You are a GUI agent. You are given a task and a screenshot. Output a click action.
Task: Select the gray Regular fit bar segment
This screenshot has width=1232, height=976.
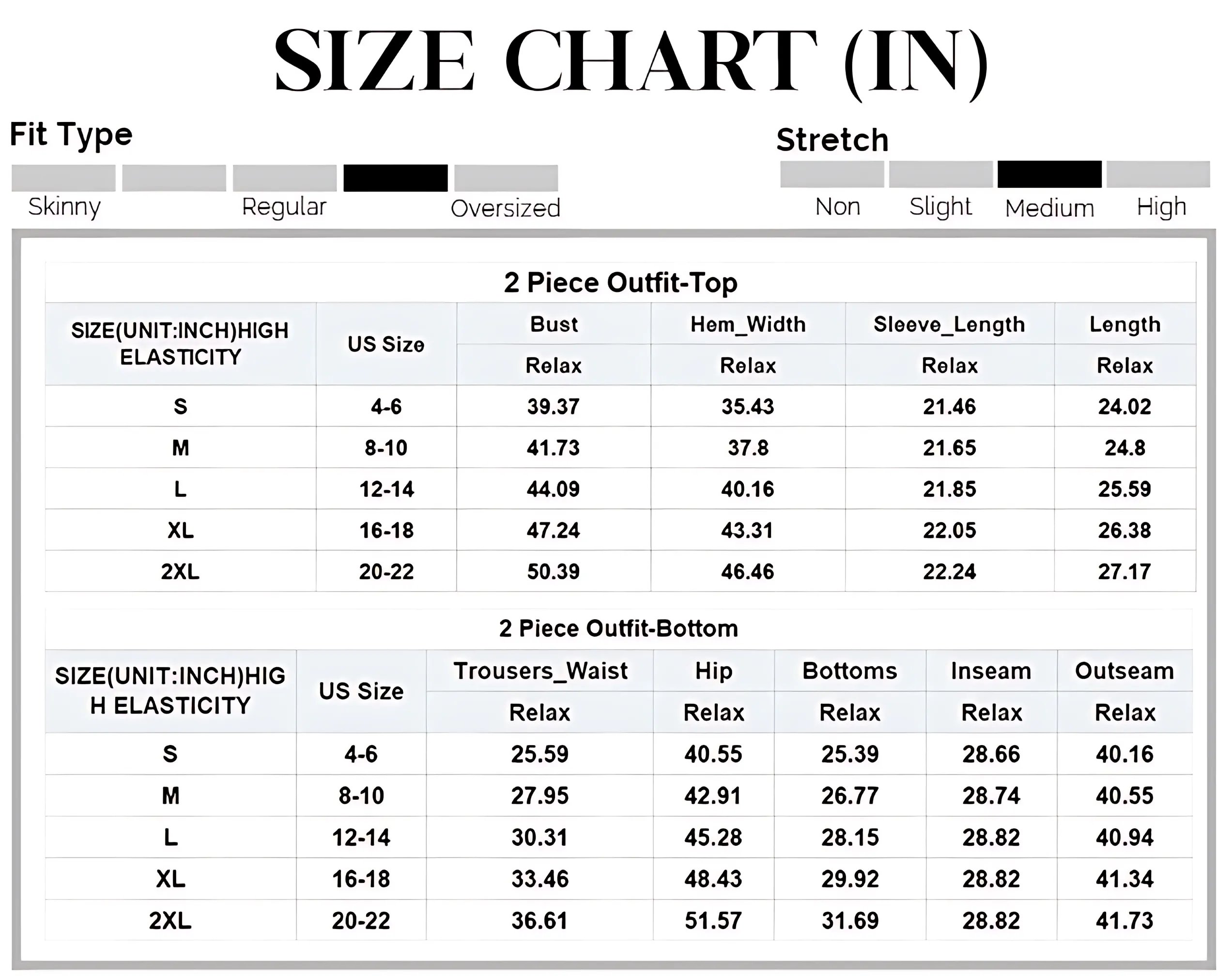click(285, 178)
